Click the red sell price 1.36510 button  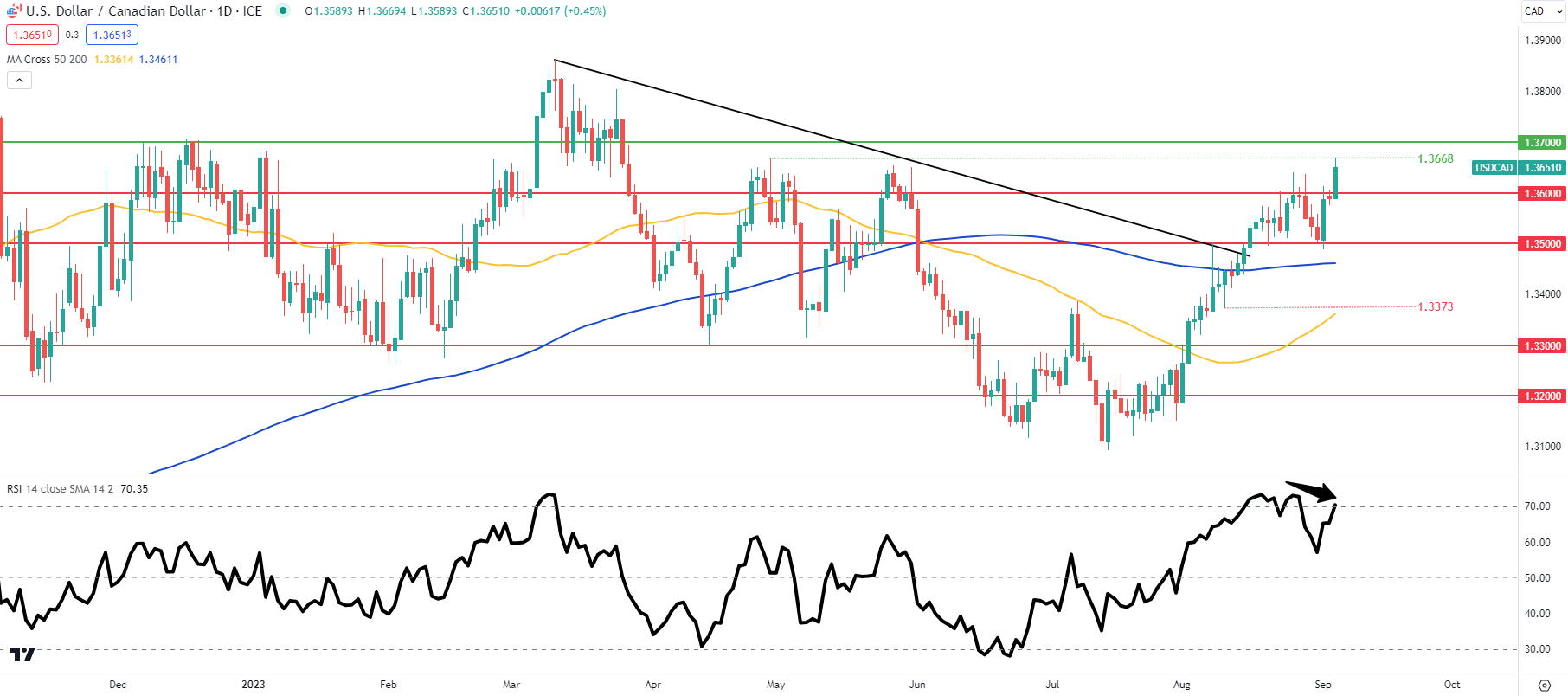tap(32, 35)
